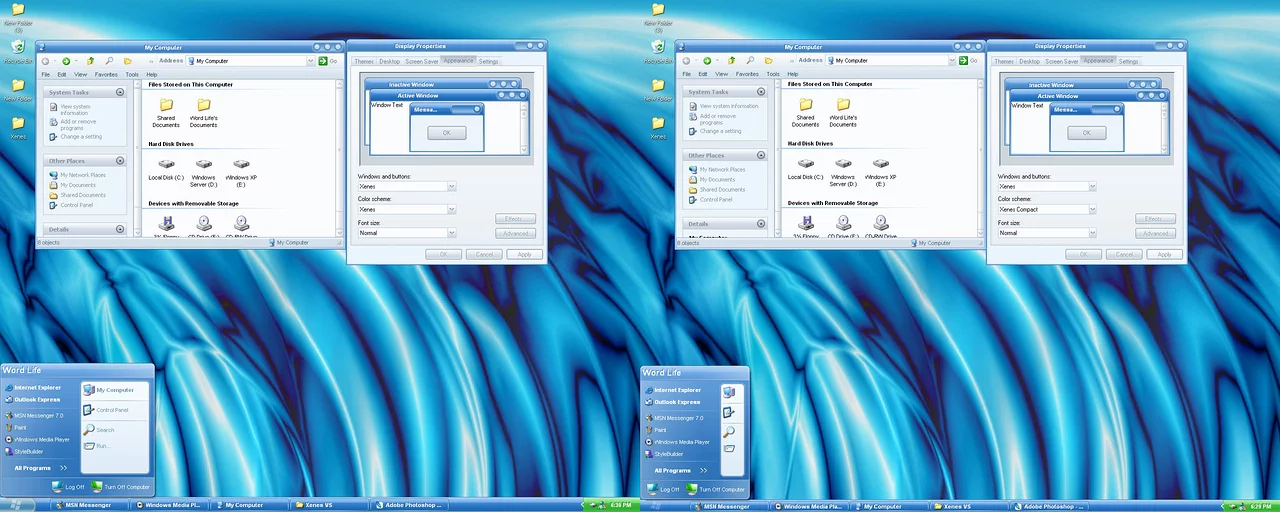Switch to Desktop tab in the Xenes Compact dialog

(1029, 62)
